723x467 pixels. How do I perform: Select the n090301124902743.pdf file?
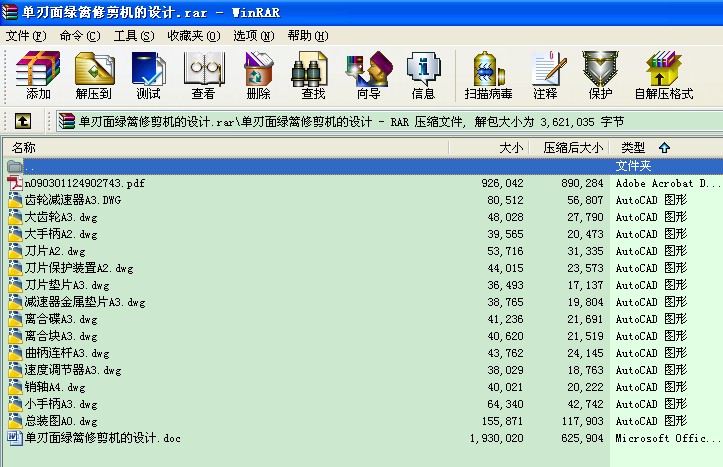coord(85,183)
